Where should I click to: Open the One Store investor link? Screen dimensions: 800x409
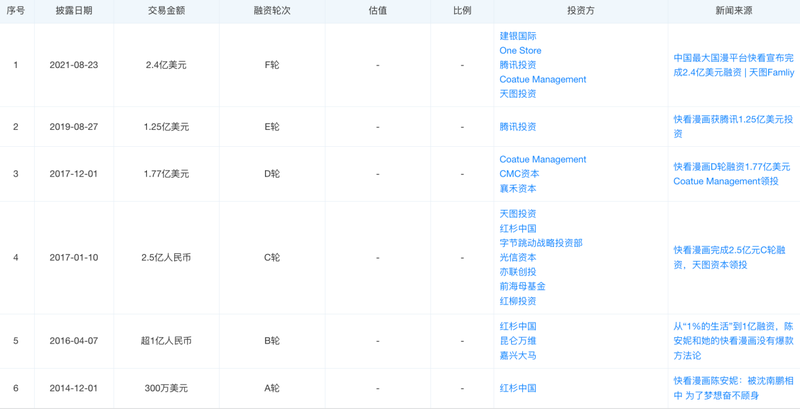pos(520,50)
